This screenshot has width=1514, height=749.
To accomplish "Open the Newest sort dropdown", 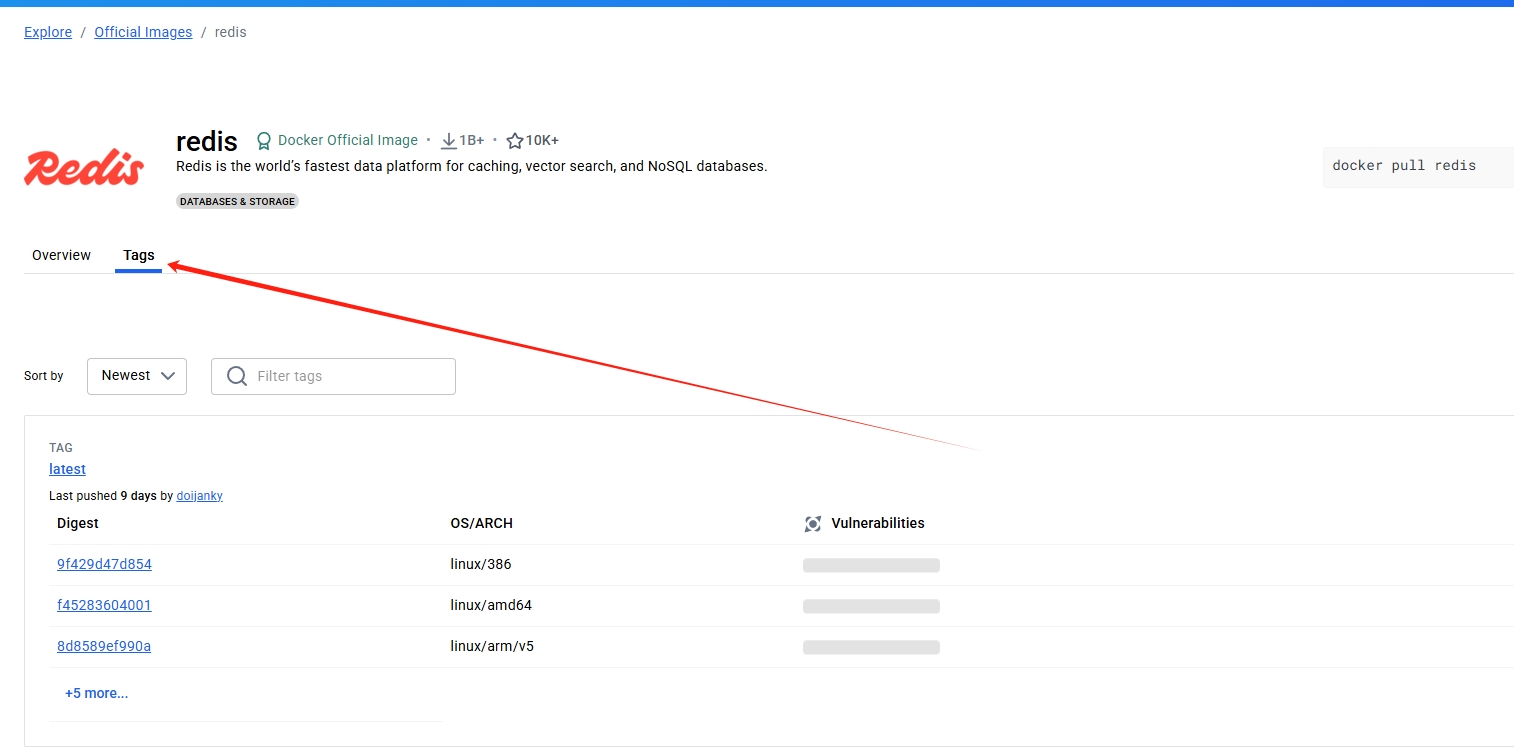I will (137, 376).
